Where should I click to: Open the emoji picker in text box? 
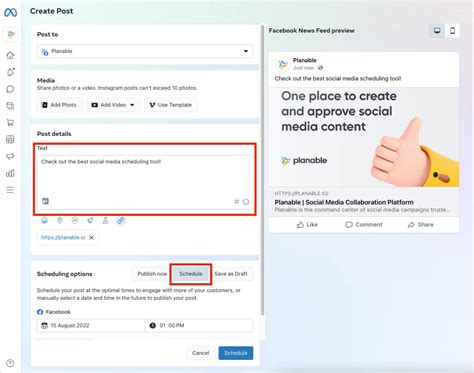(246, 202)
